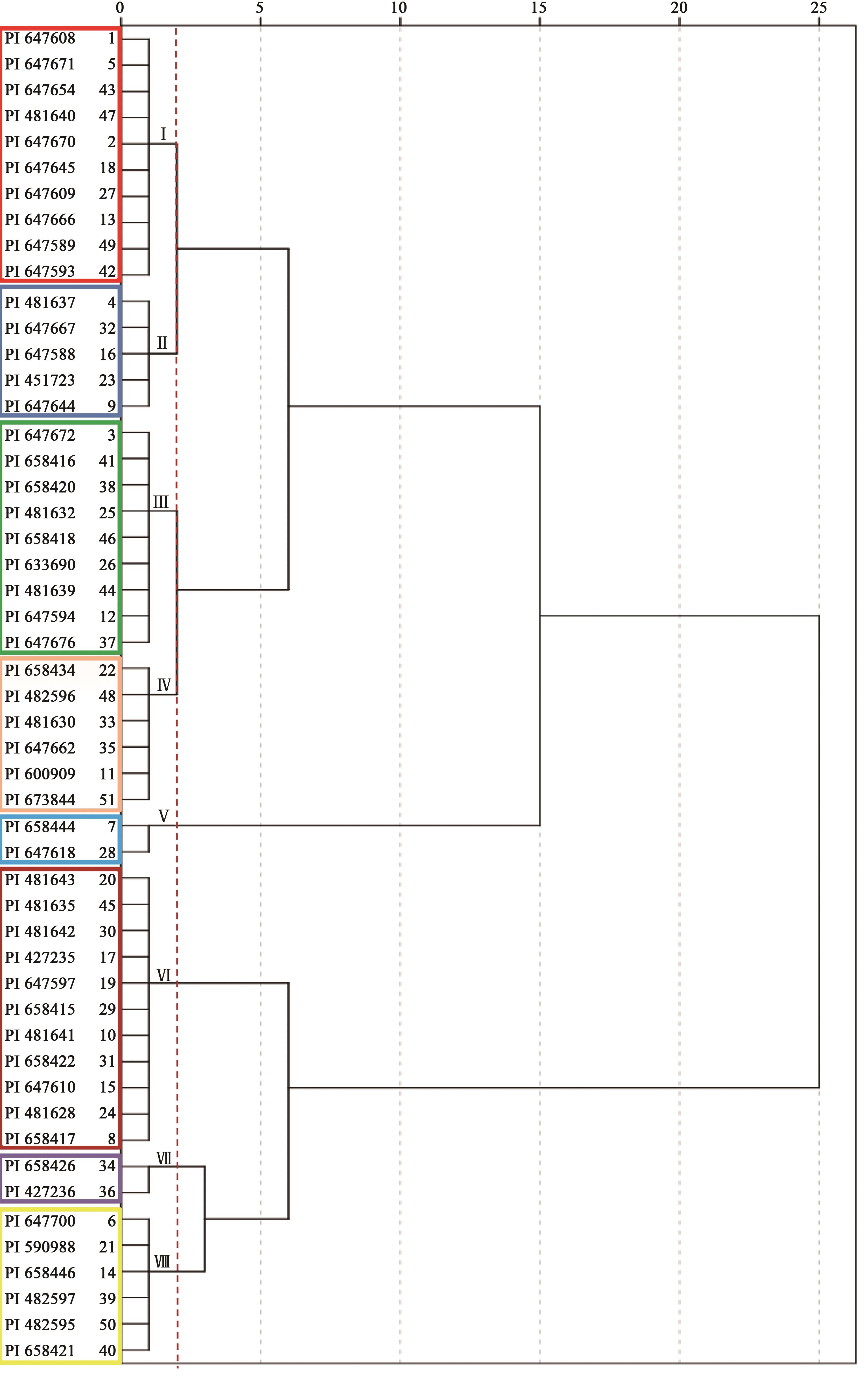Click the cluster VI Roman numeral

(163, 975)
